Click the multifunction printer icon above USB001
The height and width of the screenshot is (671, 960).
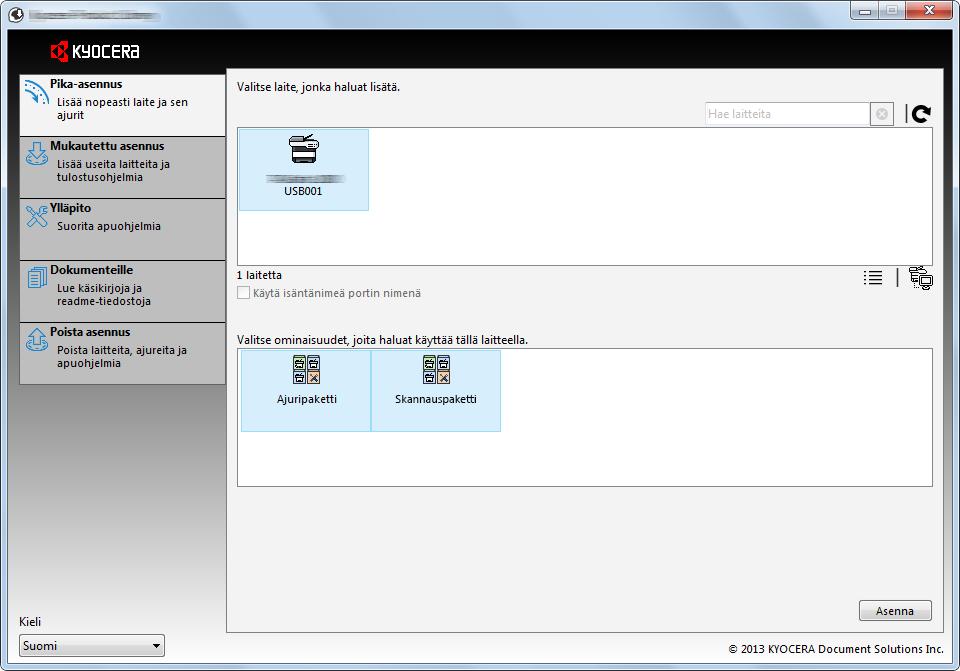point(304,149)
